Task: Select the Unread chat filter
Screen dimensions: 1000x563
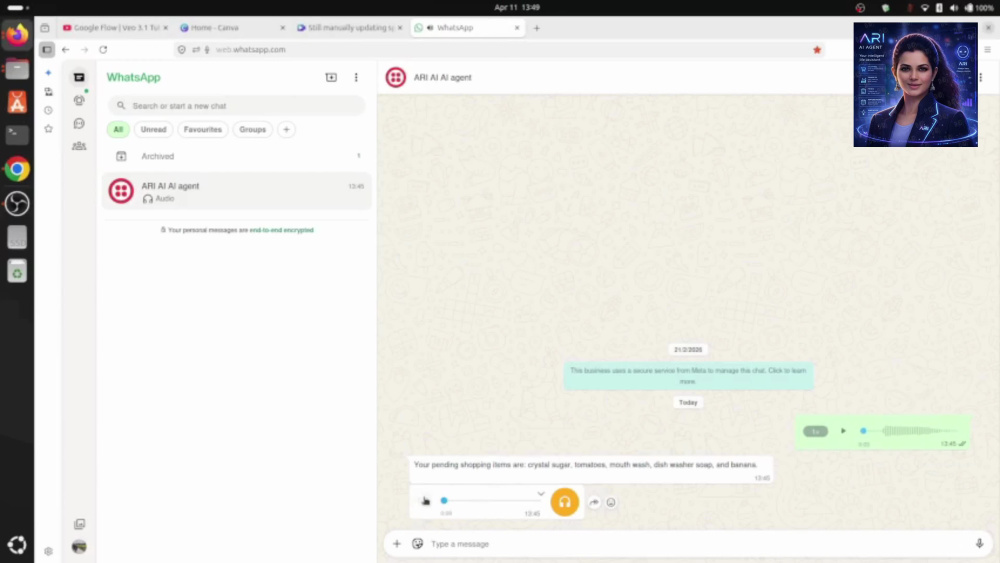Action: (153, 129)
